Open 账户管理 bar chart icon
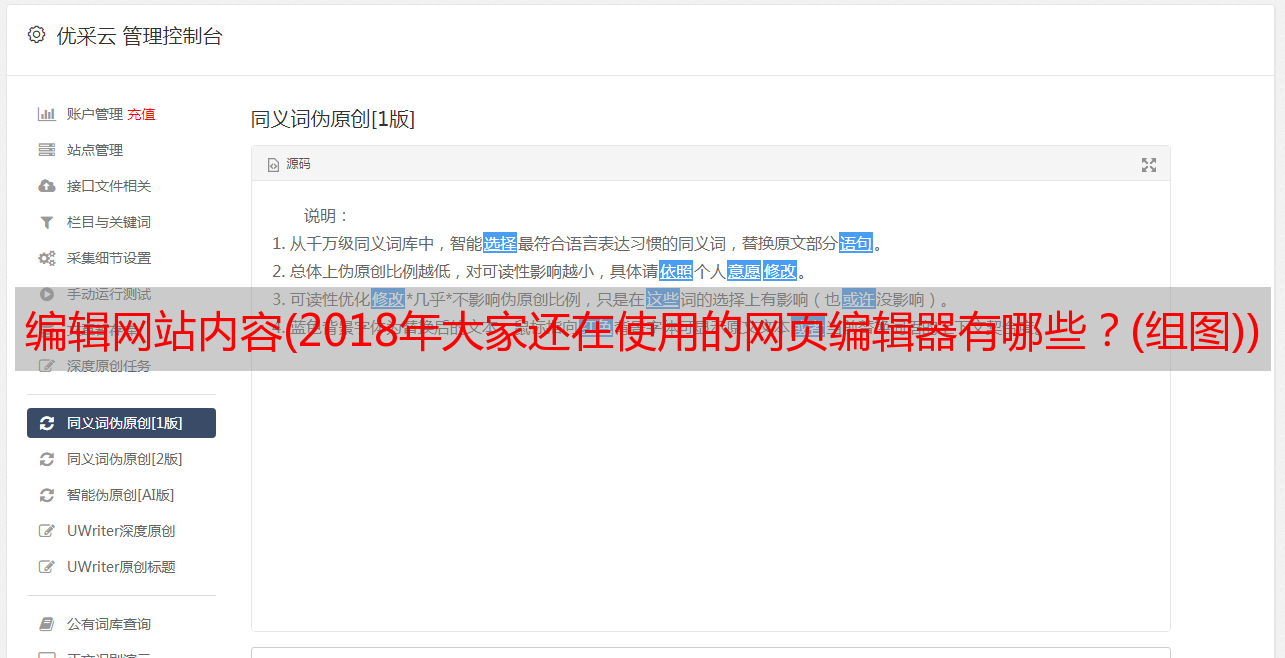Image resolution: width=1285 pixels, height=658 pixels. click(46, 114)
